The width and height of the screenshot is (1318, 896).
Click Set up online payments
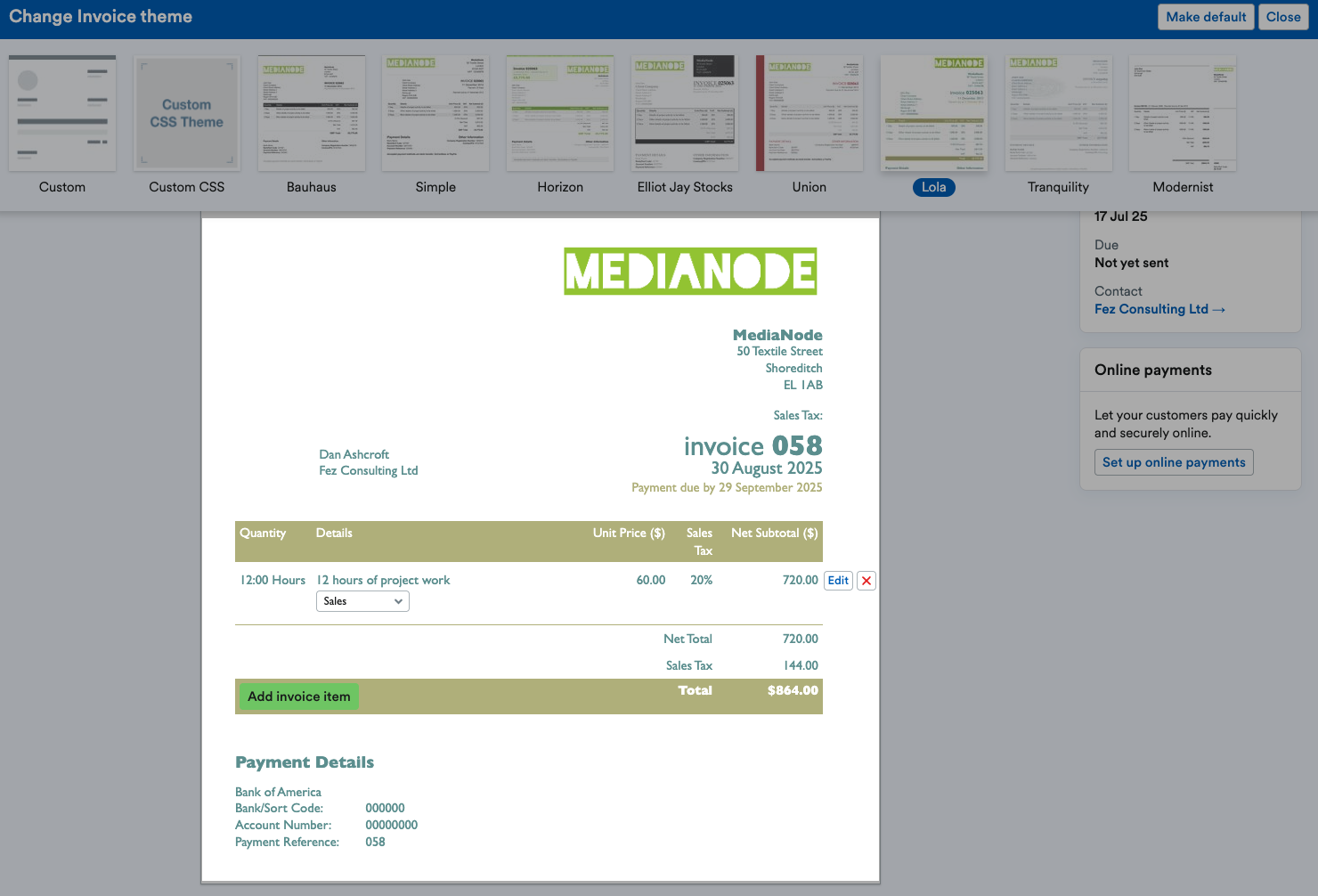pyautogui.click(x=1174, y=462)
